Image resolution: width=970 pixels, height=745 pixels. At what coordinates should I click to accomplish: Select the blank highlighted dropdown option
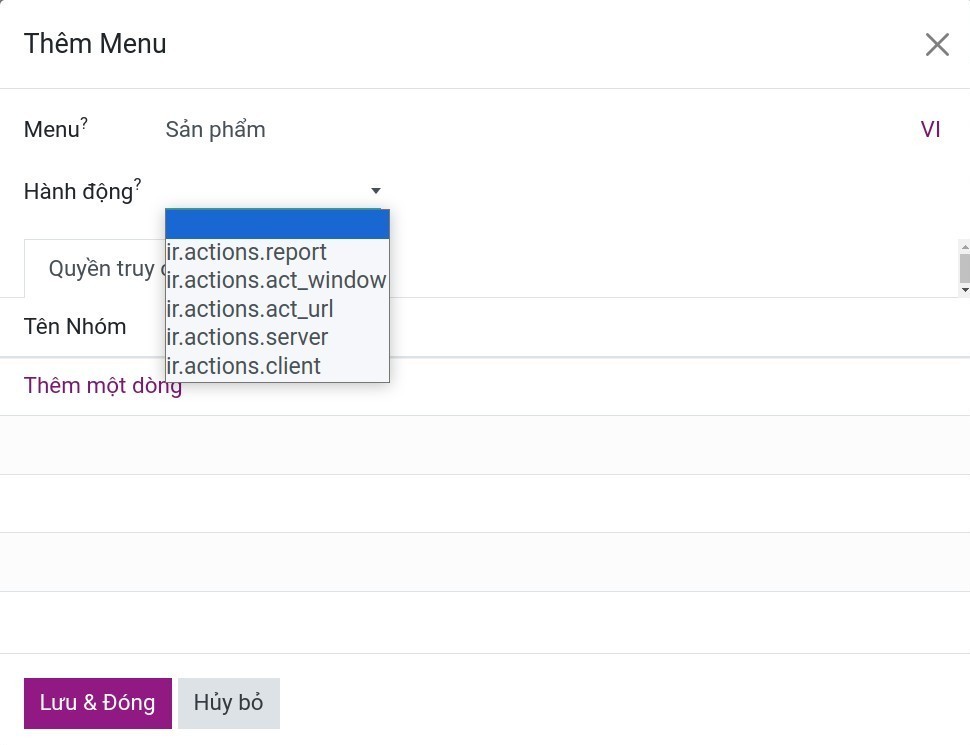[277, 224]
